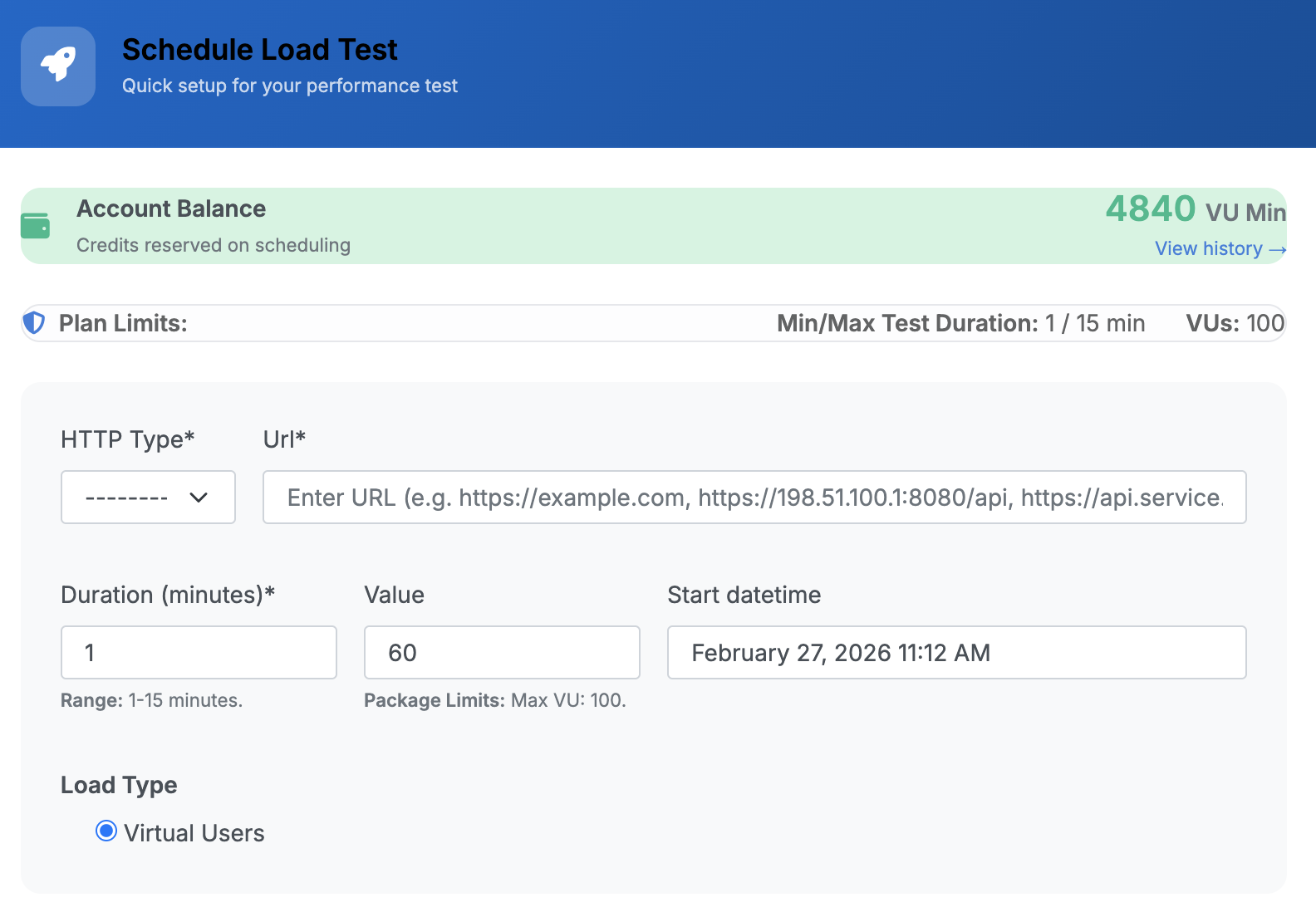Viewport: 1316px width, 907px height.
Task: Click the Plan Limits label
Action: point(123,323)
